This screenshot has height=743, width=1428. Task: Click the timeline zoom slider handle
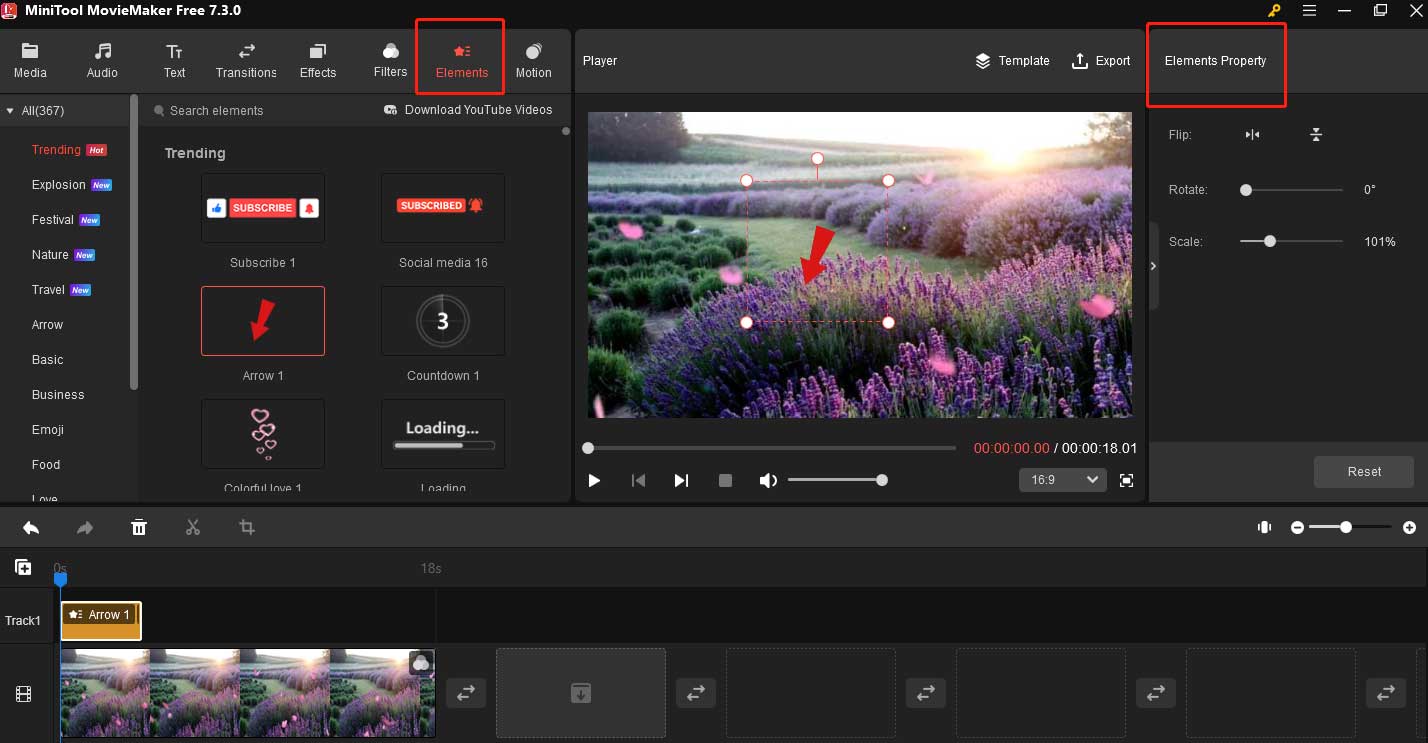tap(1346, 527)
